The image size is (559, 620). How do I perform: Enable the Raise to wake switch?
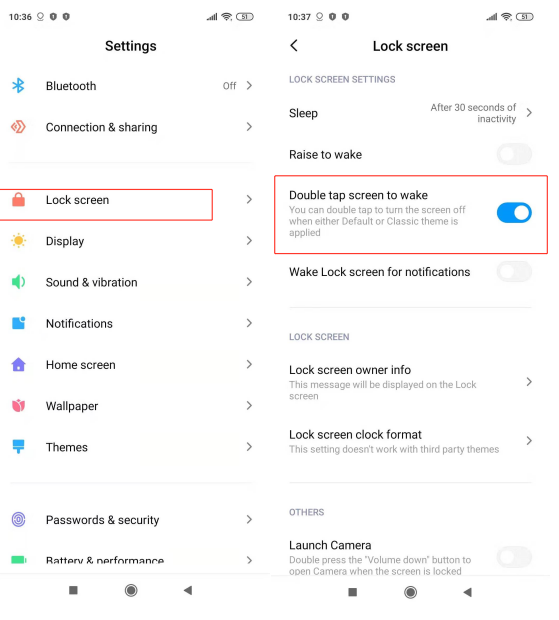click(x=514, y=154)
